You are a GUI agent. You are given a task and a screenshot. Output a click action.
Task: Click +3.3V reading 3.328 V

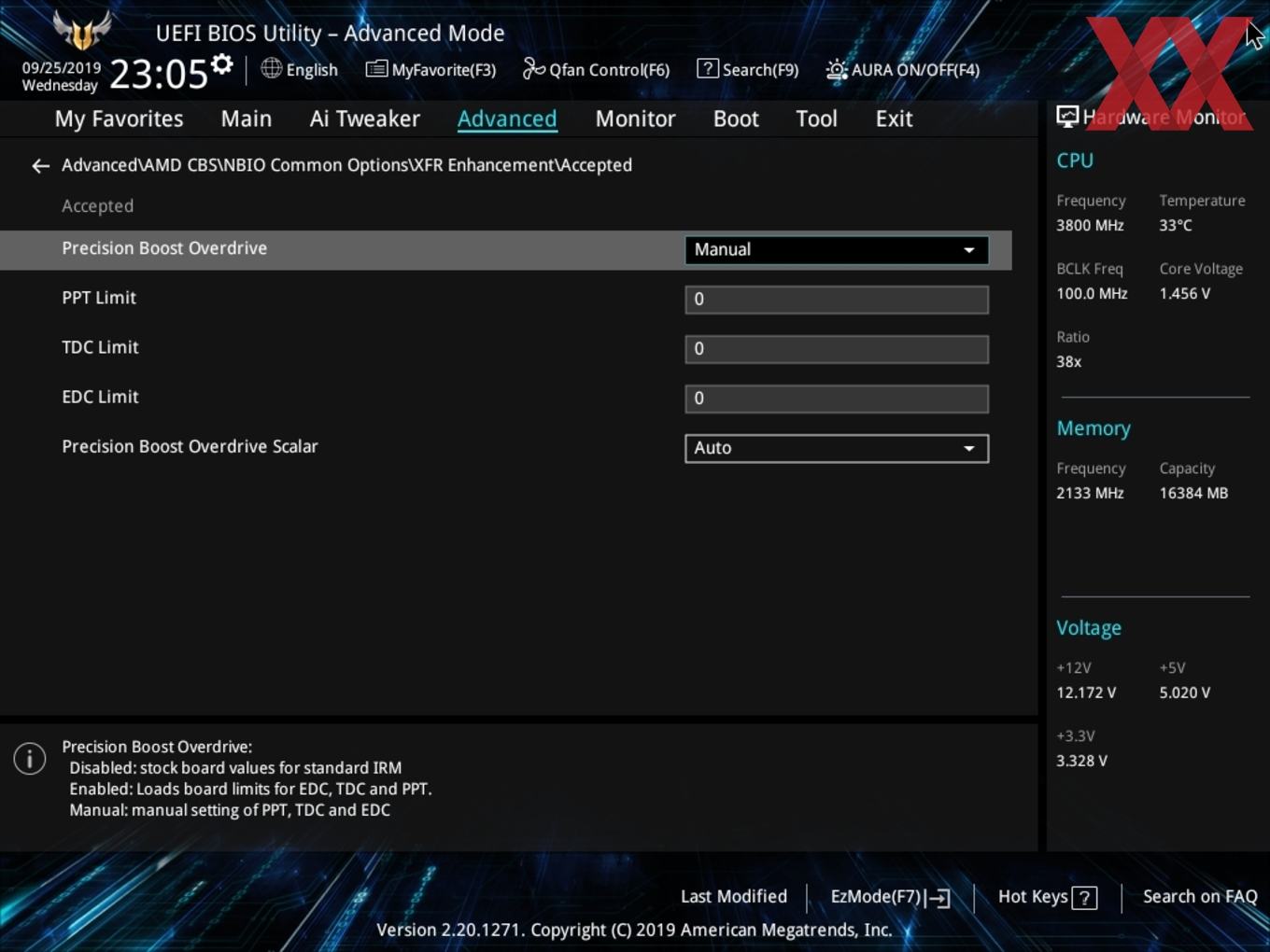[1081, 762]
